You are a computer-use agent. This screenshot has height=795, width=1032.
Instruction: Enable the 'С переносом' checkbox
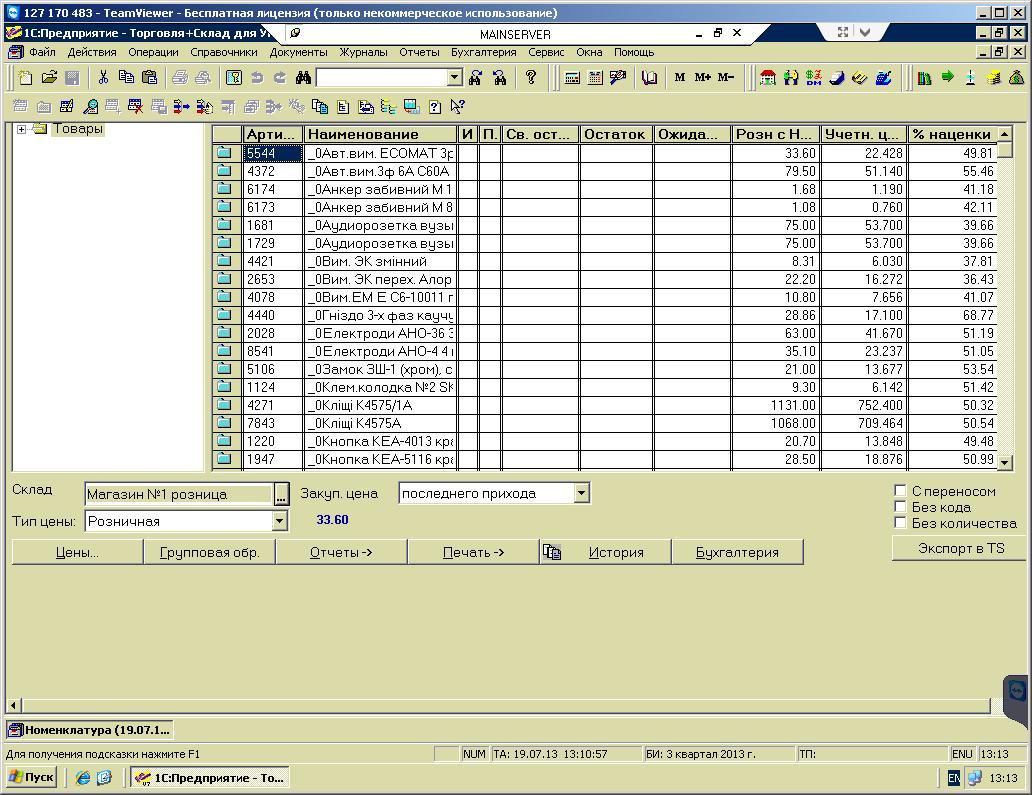[900, 490]
